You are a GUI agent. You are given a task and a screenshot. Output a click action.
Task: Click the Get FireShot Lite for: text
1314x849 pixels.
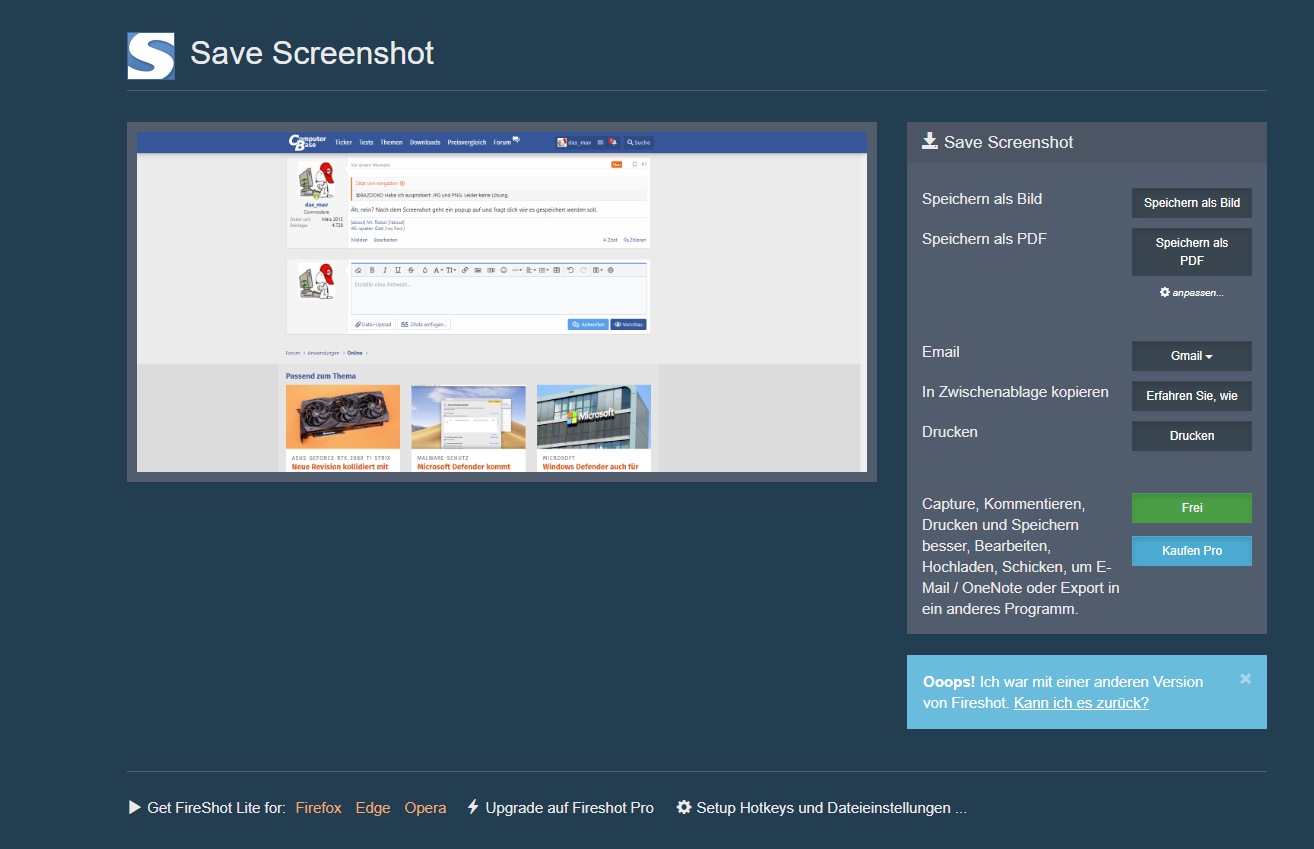point(216,808)
